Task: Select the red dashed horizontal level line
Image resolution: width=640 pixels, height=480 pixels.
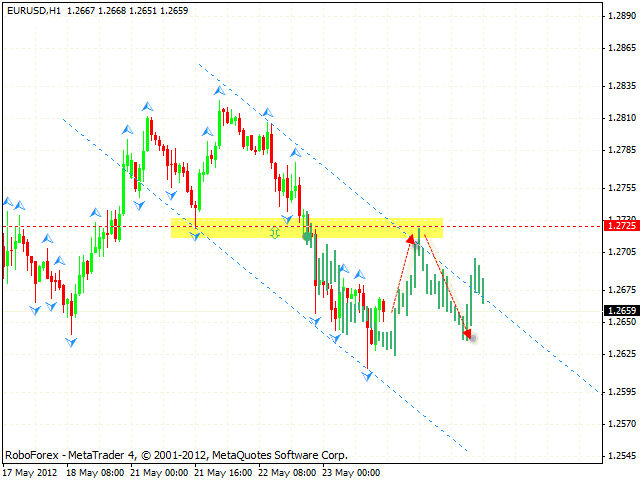Action: pos(100,226)
